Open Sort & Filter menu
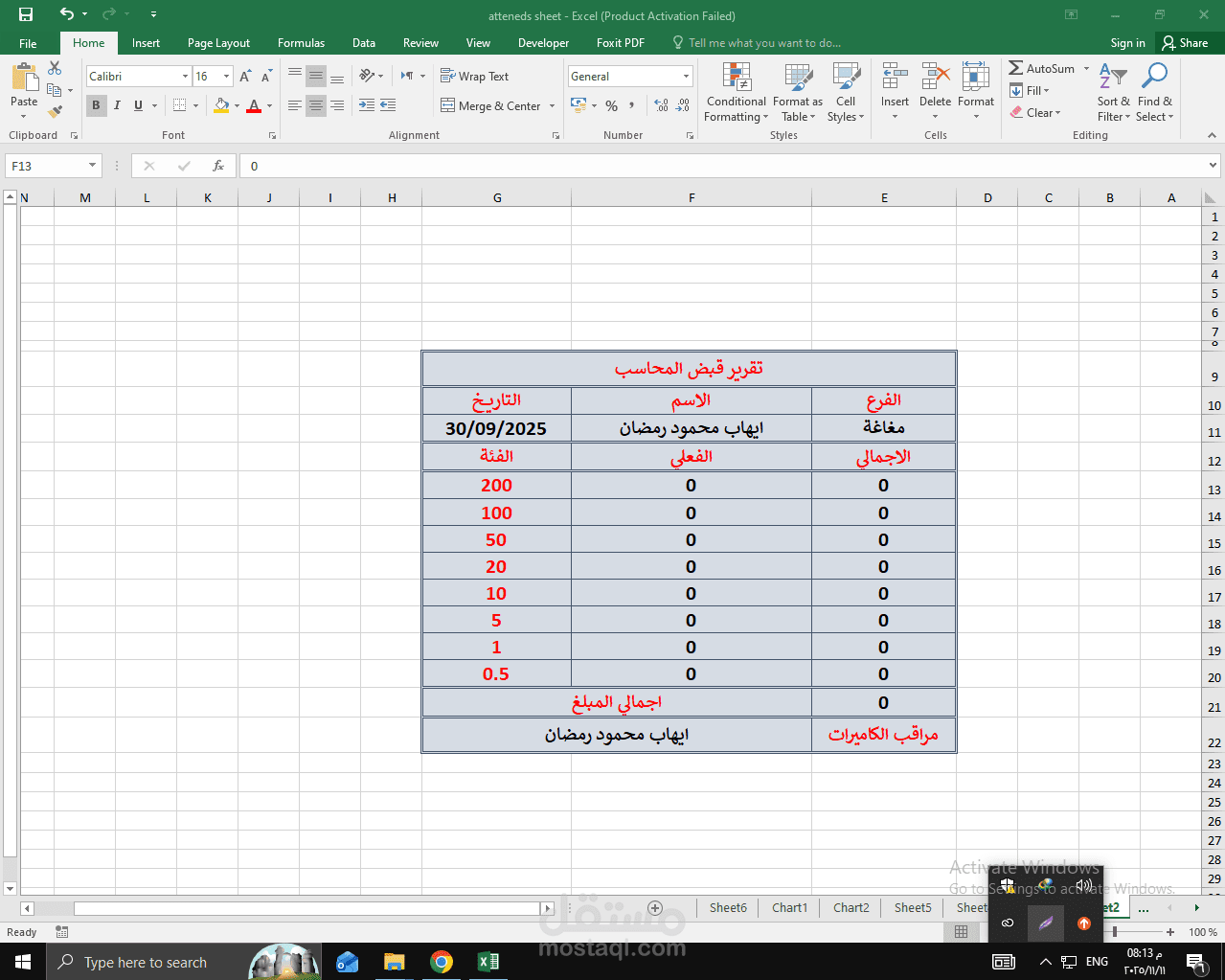1225x980 pixels. click(x=1114, y=92)
